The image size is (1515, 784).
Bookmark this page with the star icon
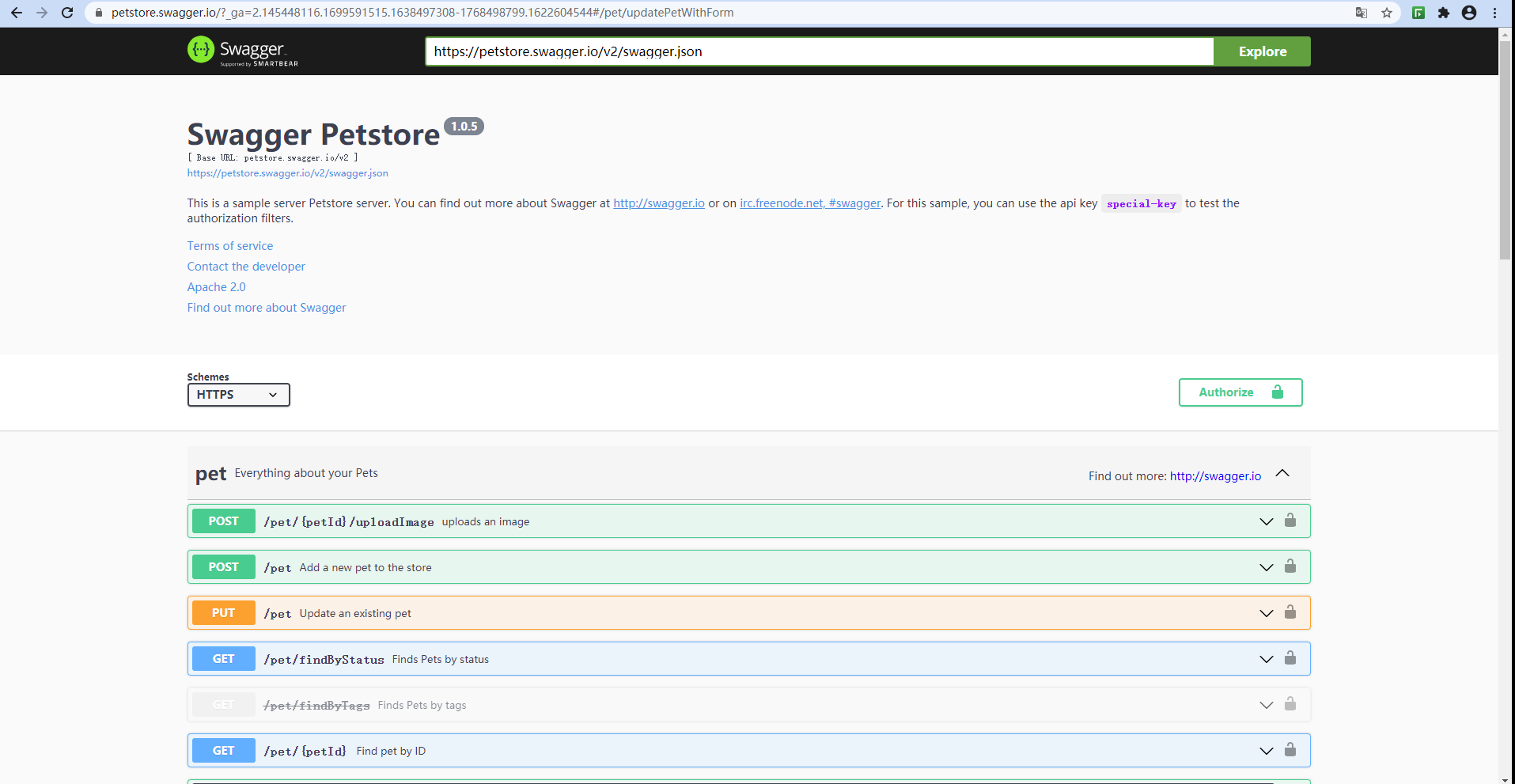tap(1387, 13)
